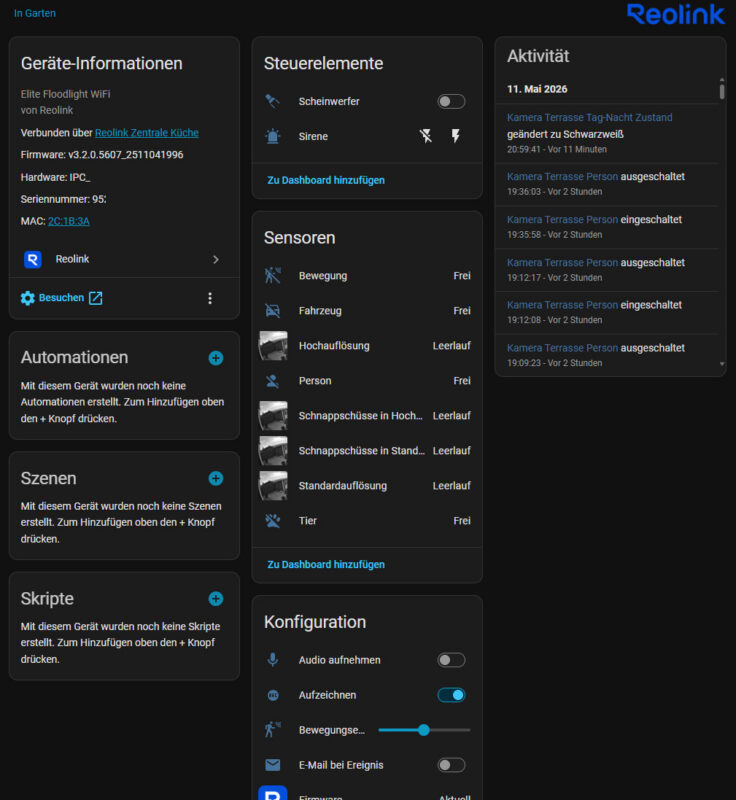The image size is (736, 800).
Task: Click the Bewegung motion sensor icon
Action: click(273, 276)
